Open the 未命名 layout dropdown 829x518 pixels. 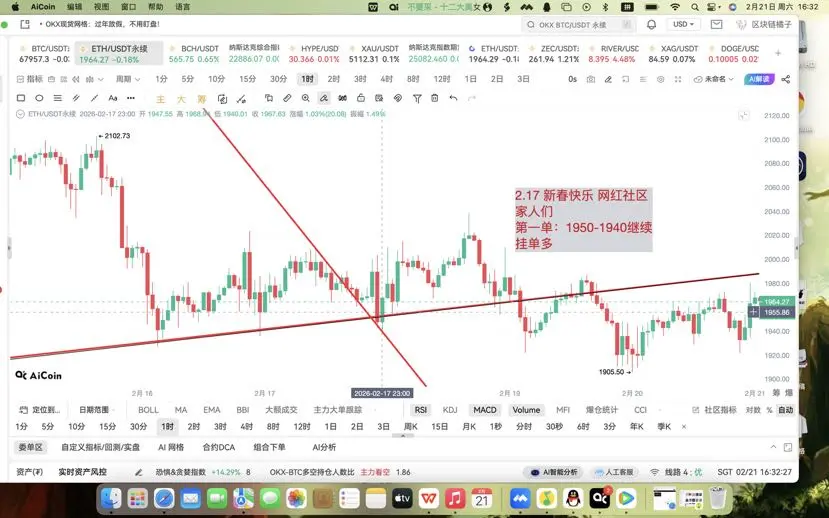click(714, 79)
